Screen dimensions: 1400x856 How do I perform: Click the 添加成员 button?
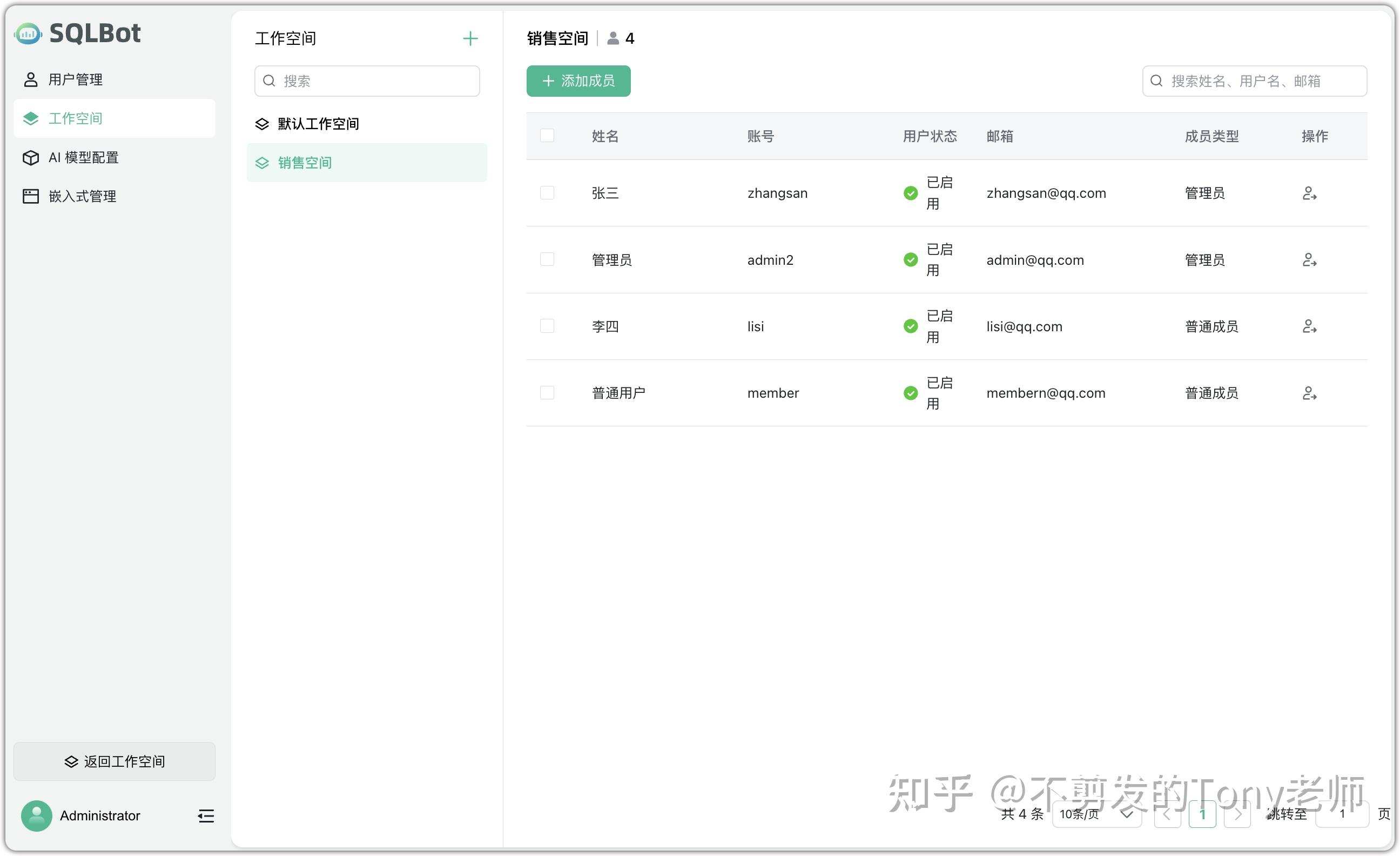click(578, 81)
